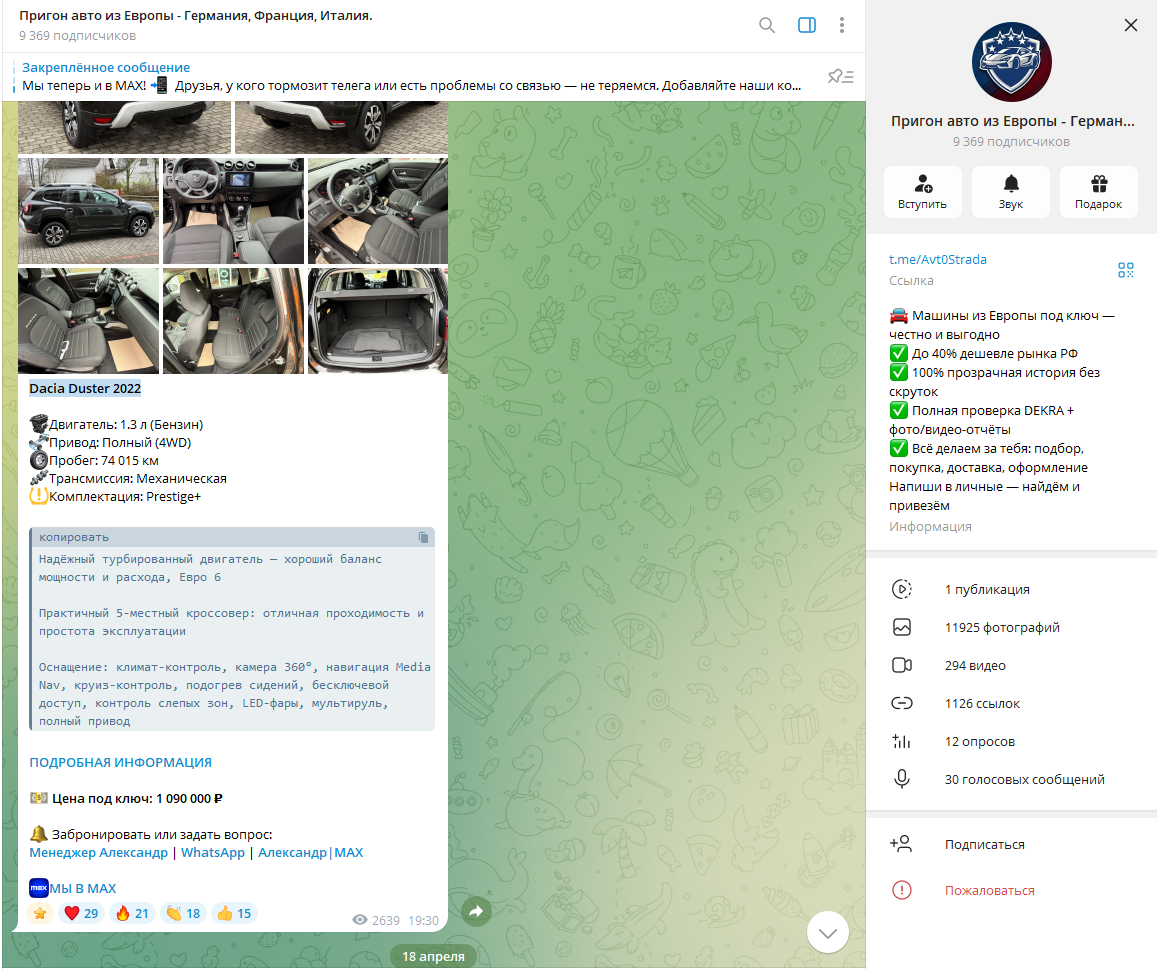
Task: Add the star reaction
Action: (x=40, y=913)
